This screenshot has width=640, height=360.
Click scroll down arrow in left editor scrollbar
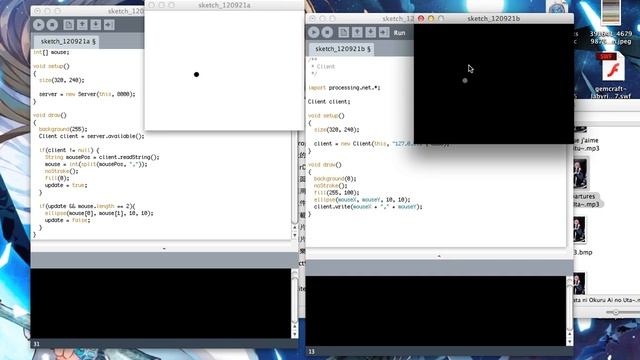tap(295, 235)
